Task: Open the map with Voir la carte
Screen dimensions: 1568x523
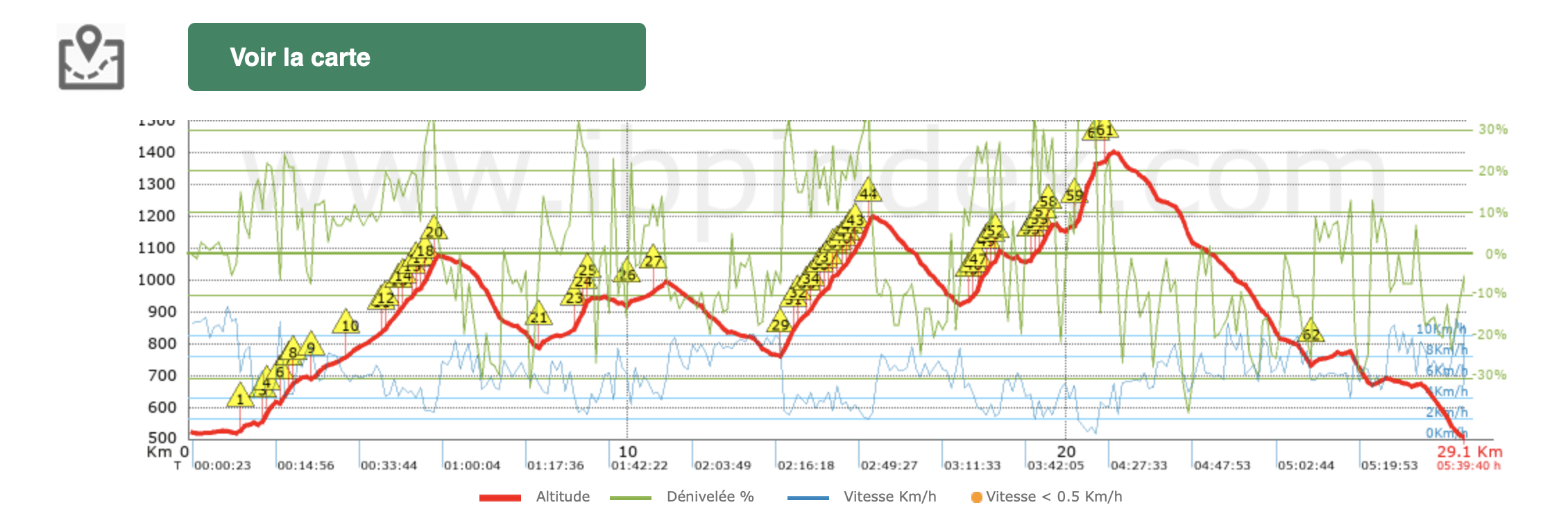Action: click(416, 57)
